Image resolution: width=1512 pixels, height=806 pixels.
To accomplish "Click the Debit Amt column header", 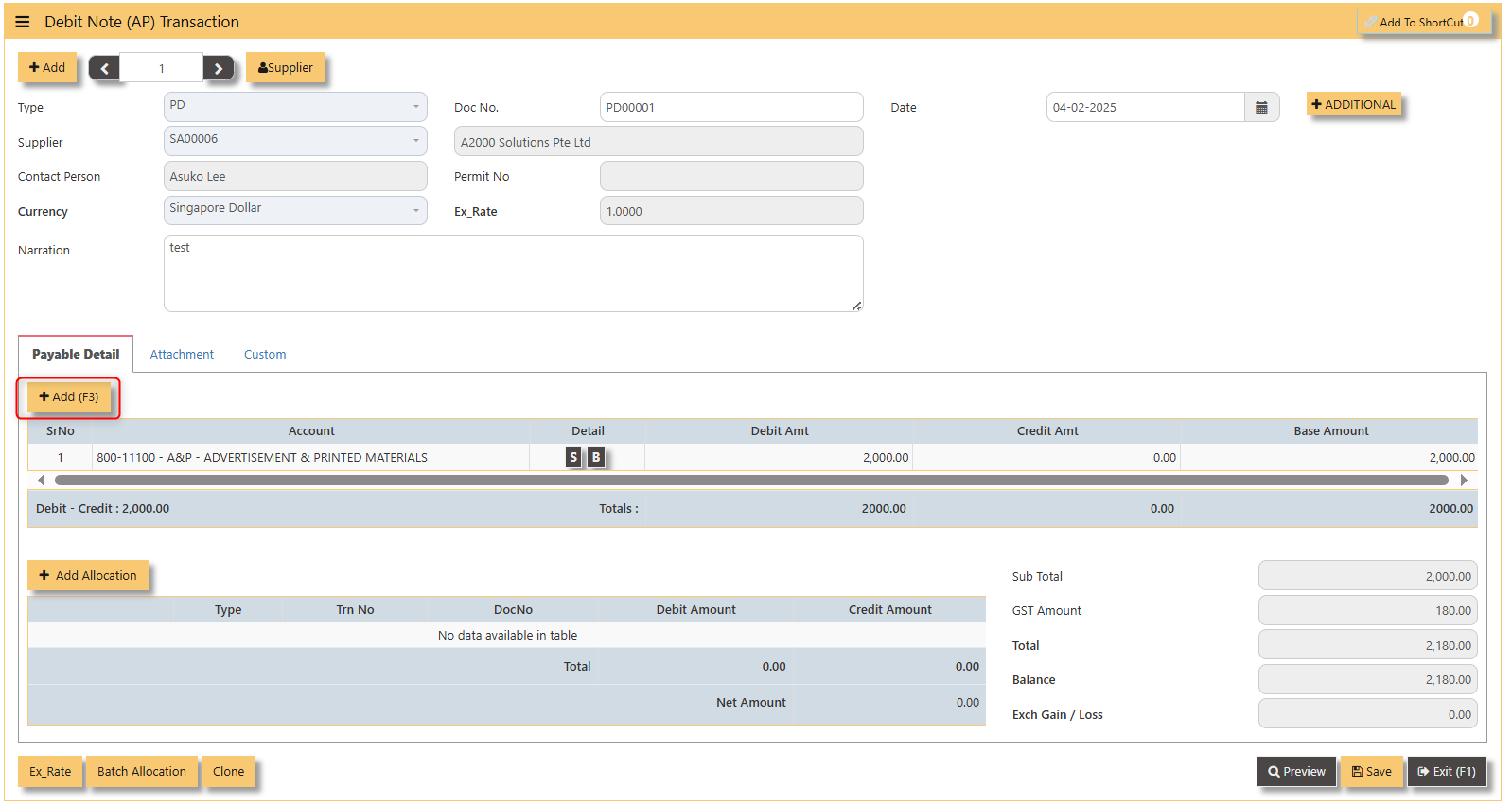I will [780, 430].
